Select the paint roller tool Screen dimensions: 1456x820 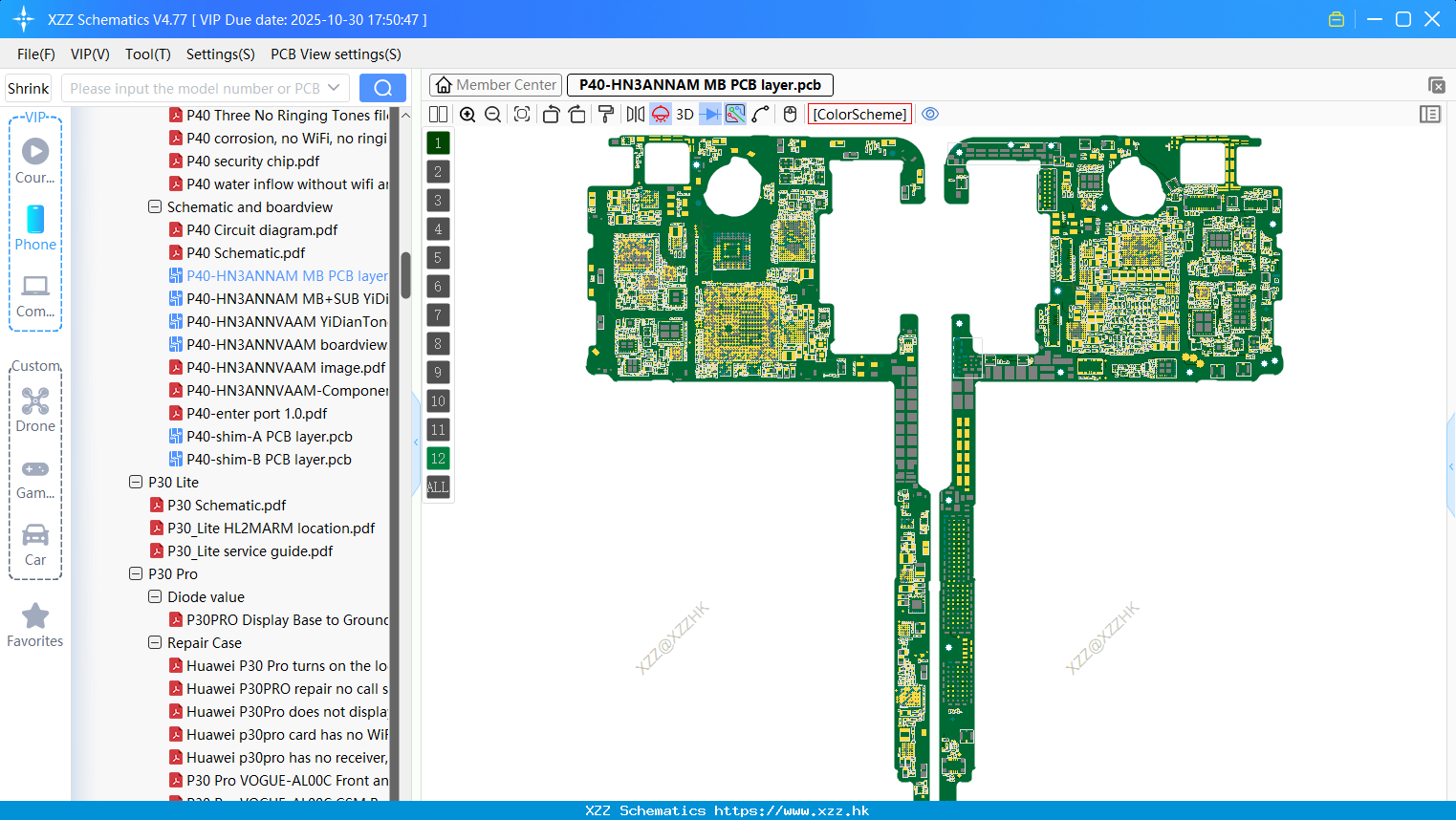click(x=605, y=114)
